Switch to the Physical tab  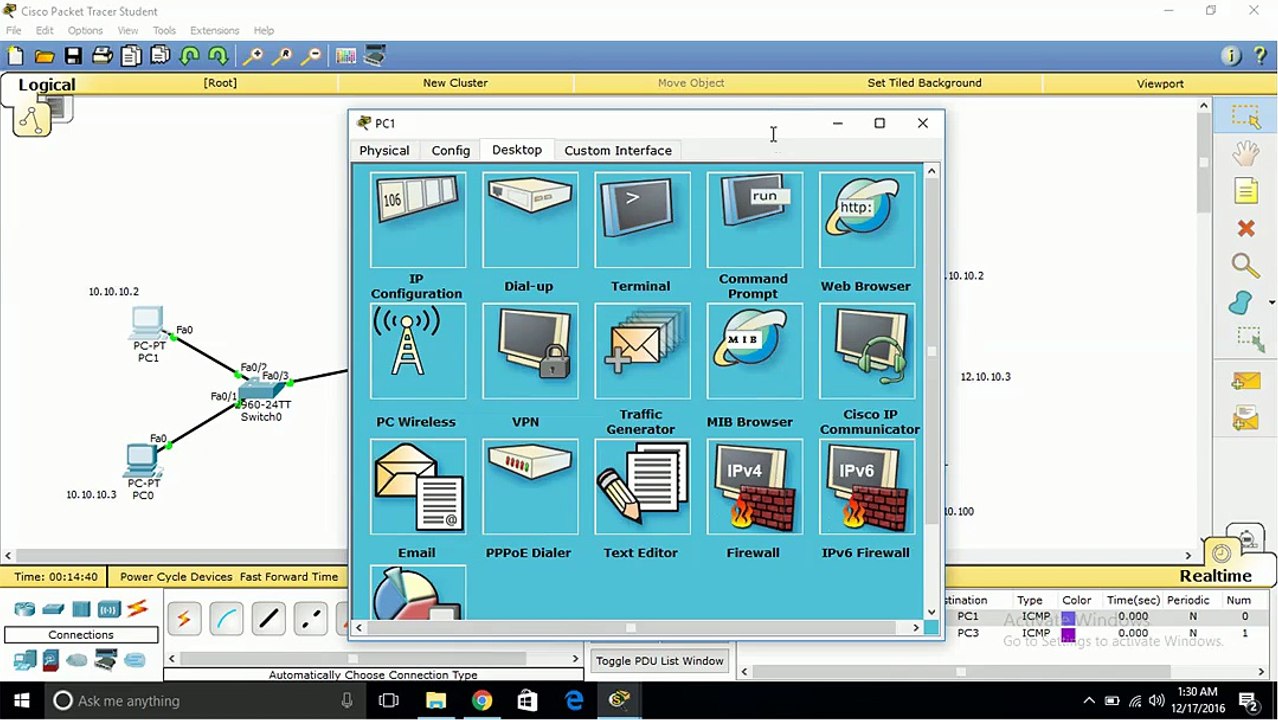coord(384,150)
